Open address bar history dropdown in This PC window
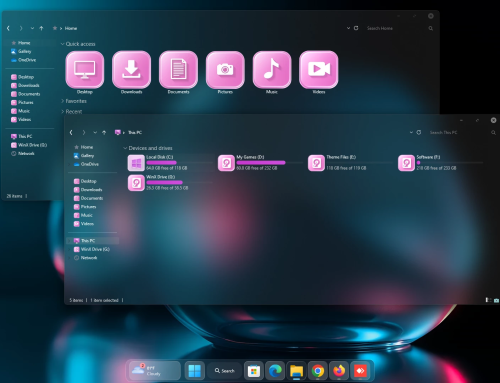The height and width of the screenshot is (383, 500). click(x=411, y=132)
